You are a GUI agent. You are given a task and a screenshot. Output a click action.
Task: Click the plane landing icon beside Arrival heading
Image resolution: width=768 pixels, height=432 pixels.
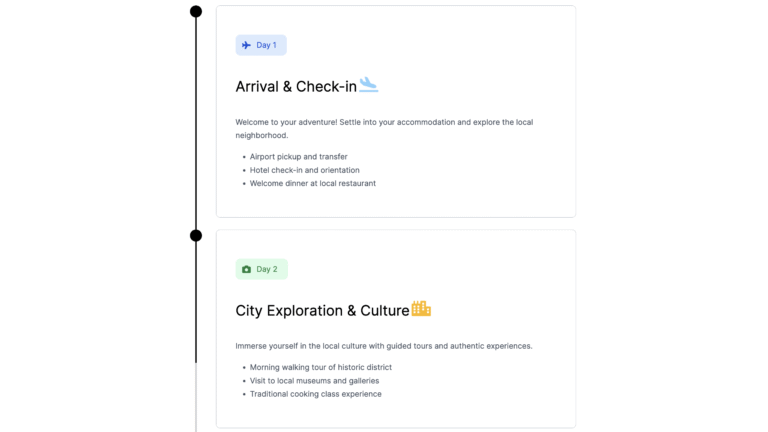(x=369, y=85)
